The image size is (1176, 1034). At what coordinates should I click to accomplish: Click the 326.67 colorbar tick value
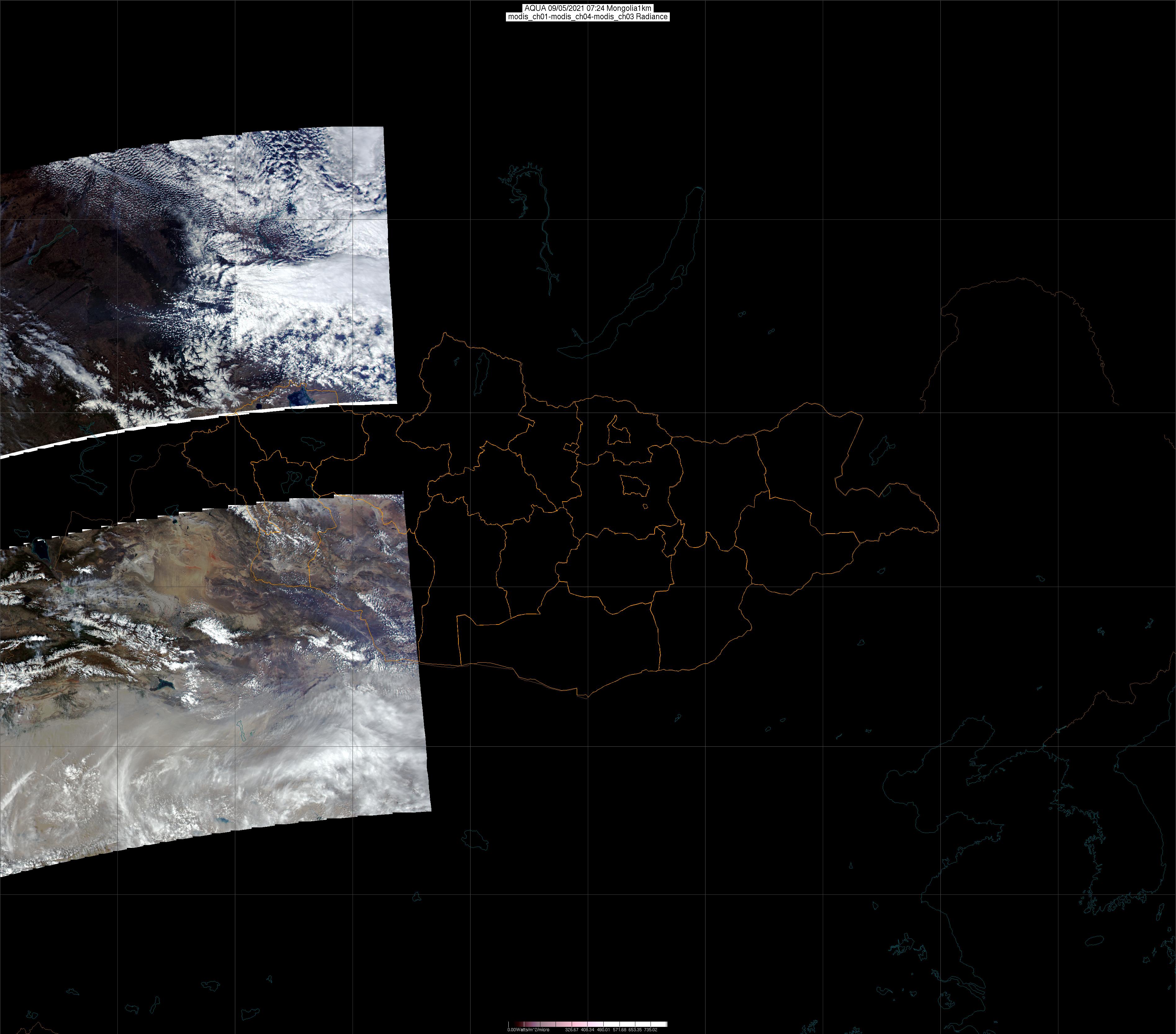(571, 1029)
